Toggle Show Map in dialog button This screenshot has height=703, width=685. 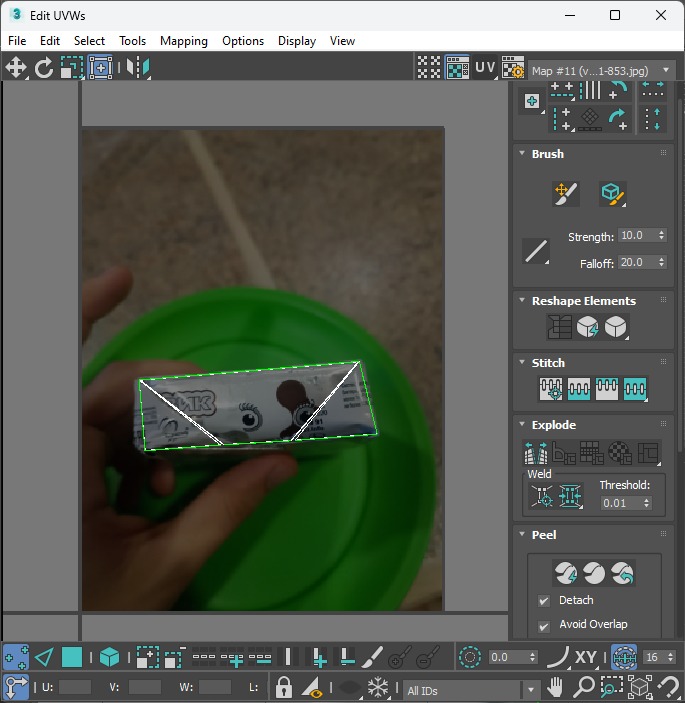457,68
